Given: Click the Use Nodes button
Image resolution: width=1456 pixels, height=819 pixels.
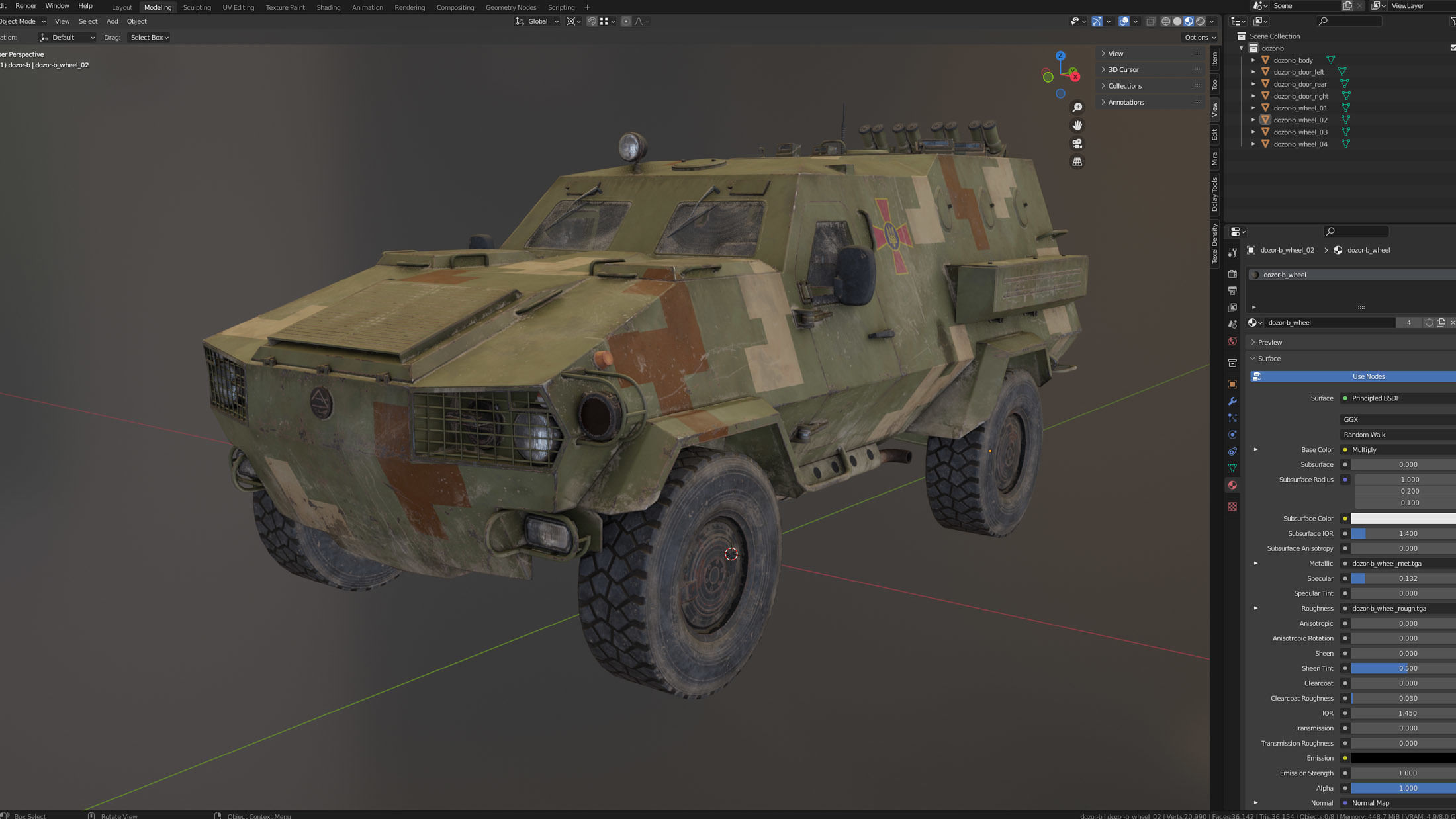Looking at the screenshot, I should tap(1353, 376).
